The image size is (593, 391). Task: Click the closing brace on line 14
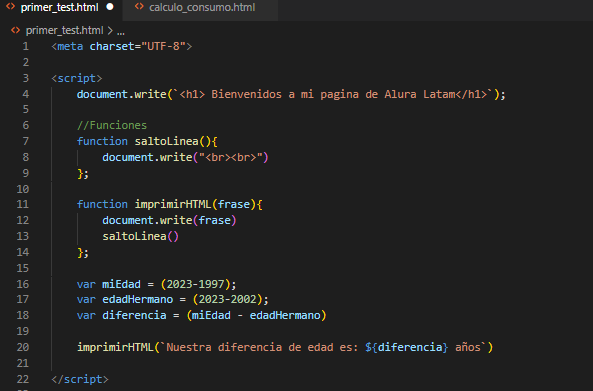click(80, 252)
